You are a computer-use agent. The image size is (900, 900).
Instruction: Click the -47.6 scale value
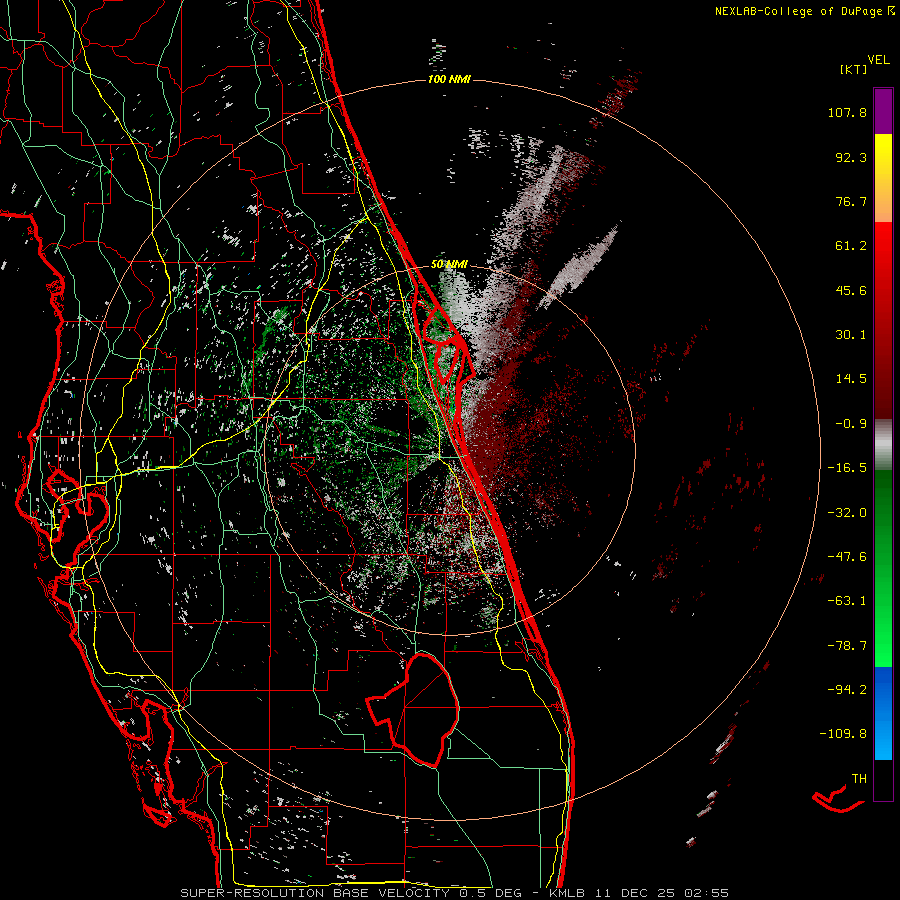click(847, 557)
